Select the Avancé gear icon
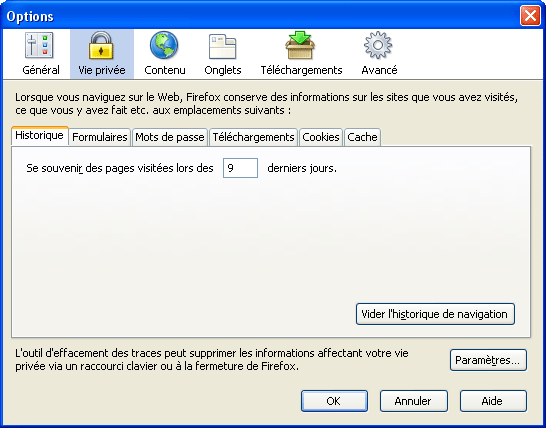 point(378,45)
